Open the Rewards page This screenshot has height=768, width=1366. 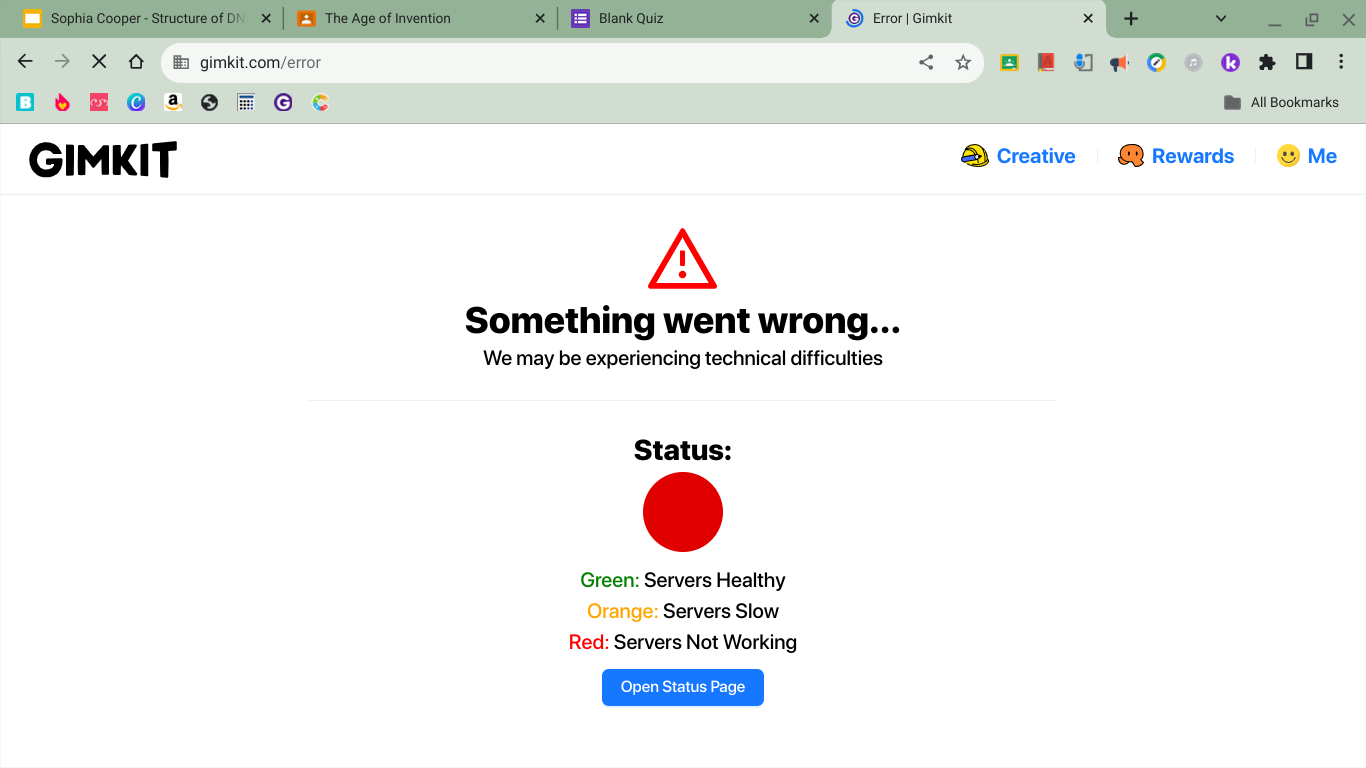point(1176,156)
